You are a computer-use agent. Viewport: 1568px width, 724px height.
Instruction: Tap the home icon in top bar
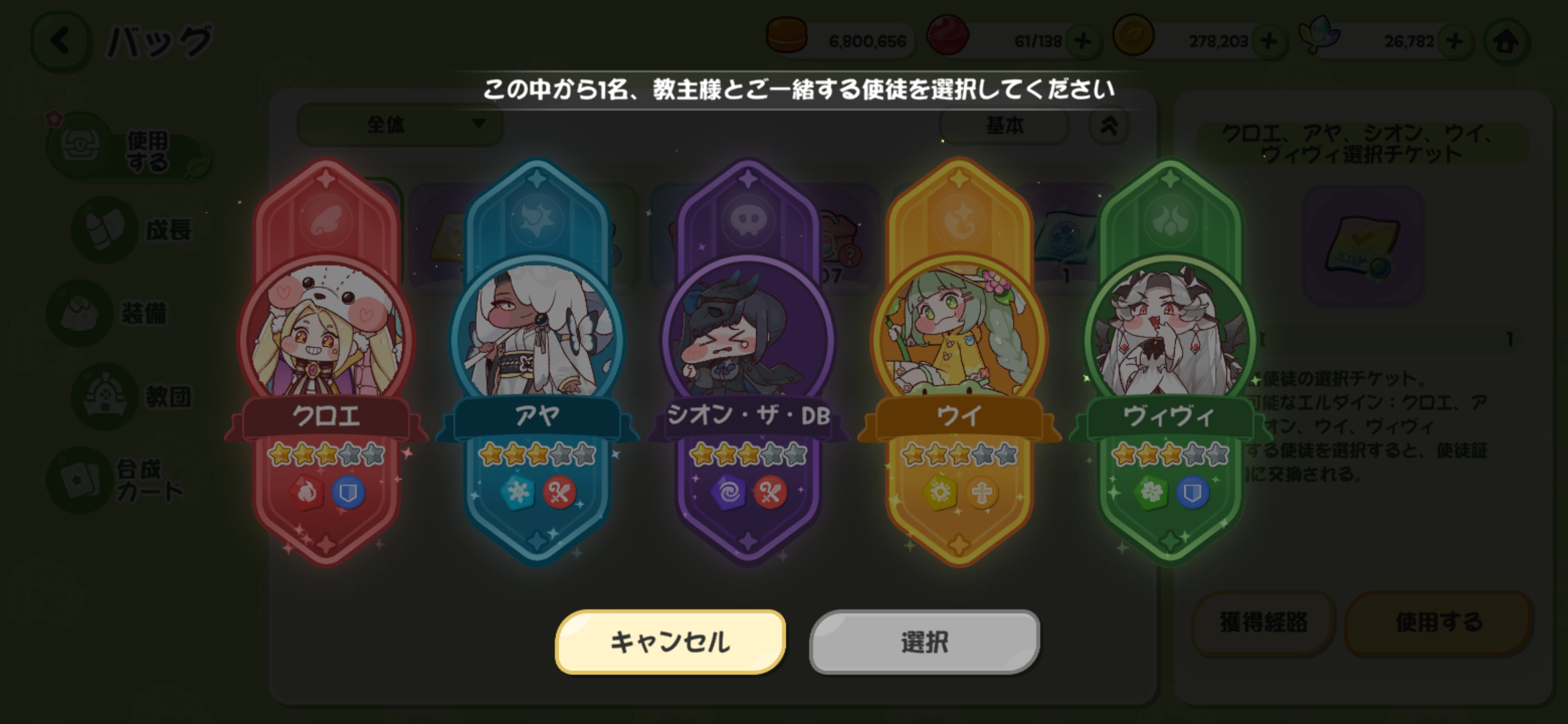(1506, 42)
